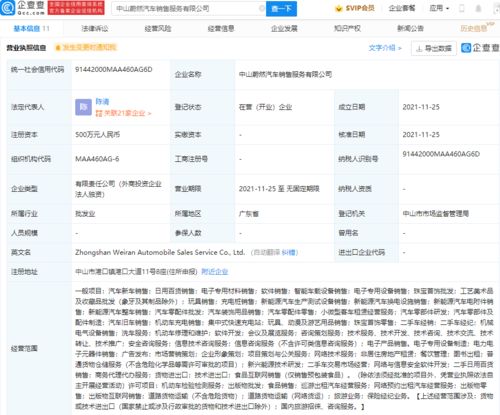Open the SVIP会员 link
This screenshot has width=500, height=415.
click(x=360, y=8)
